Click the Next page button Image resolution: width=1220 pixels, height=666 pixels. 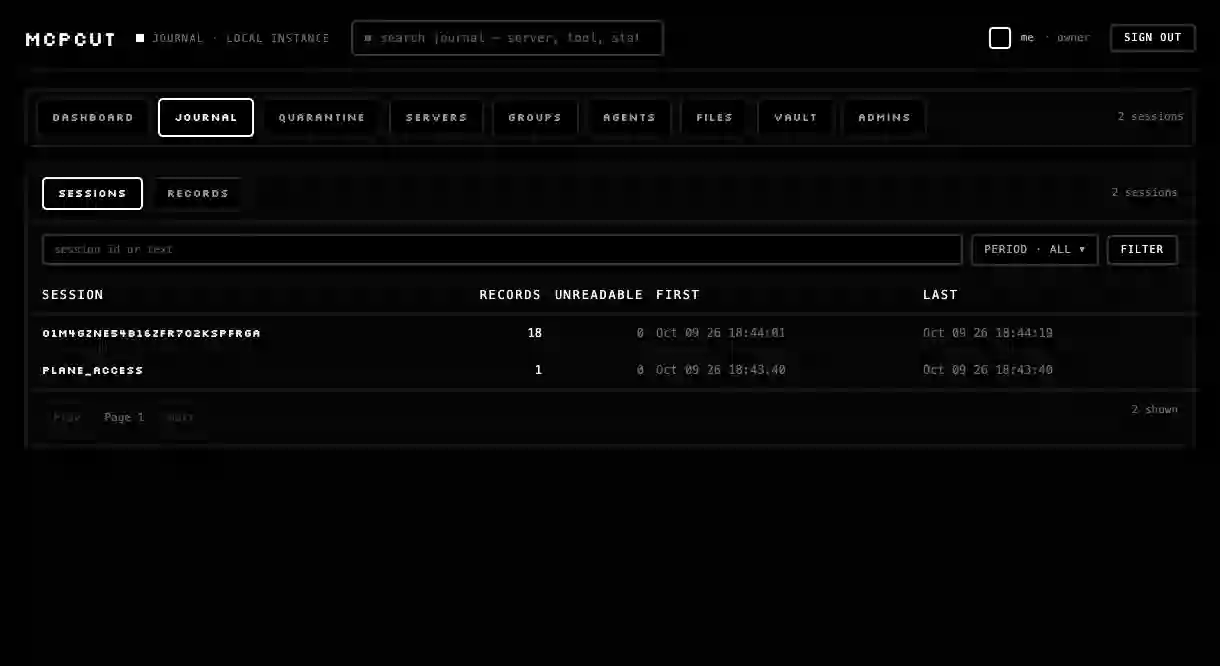[180, 417]
